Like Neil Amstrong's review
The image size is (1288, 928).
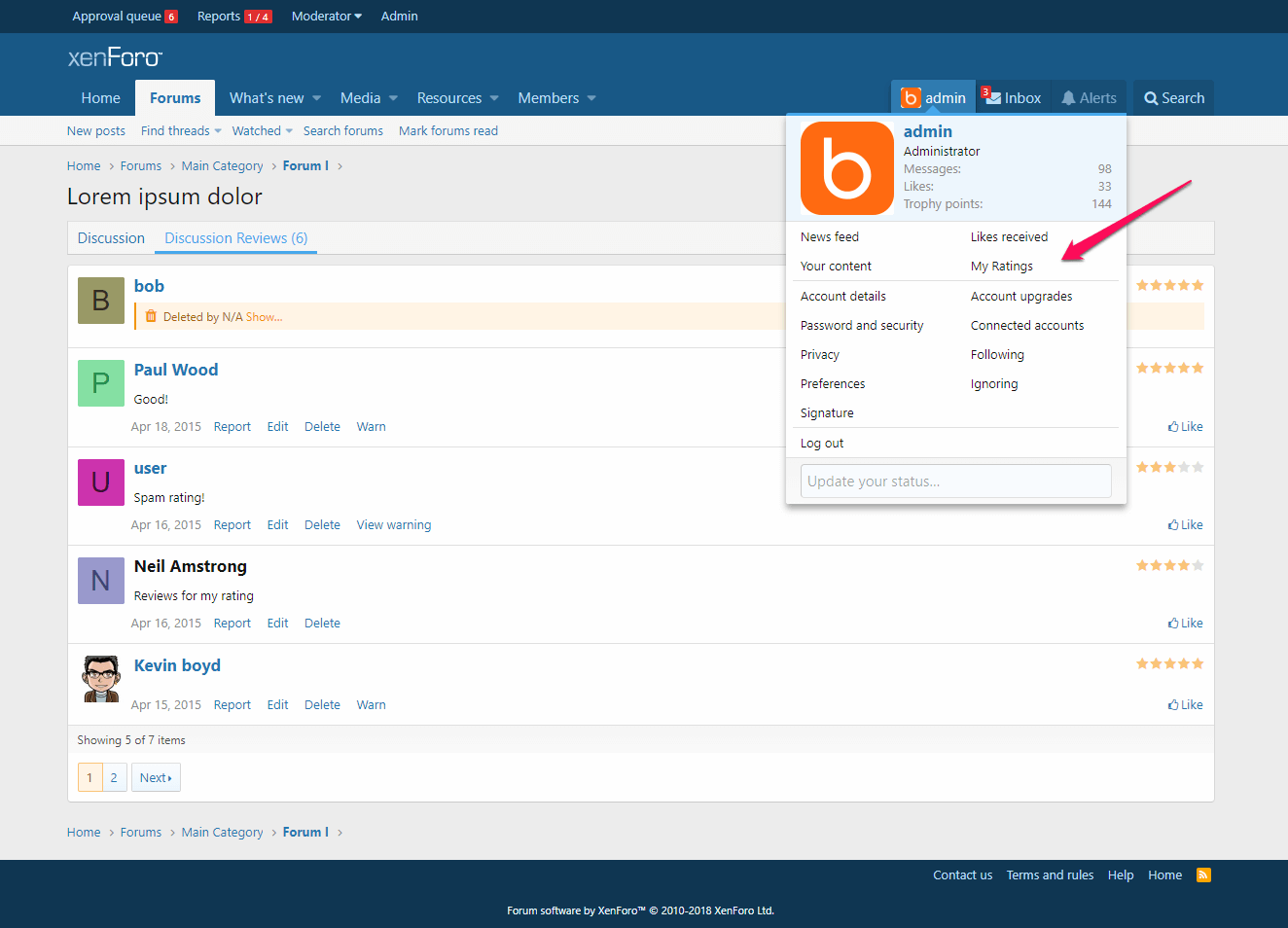1185,624
